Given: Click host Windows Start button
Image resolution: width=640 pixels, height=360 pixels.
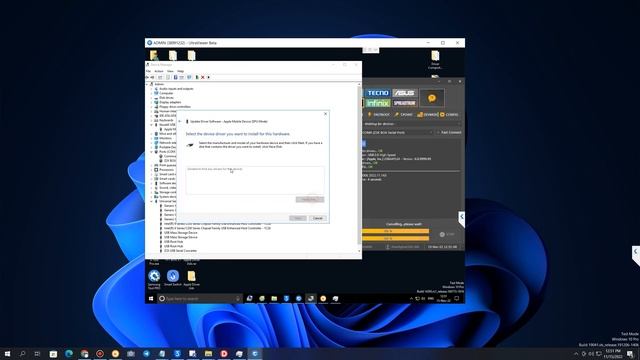Looking at the screenshot, I should [7, 353].
